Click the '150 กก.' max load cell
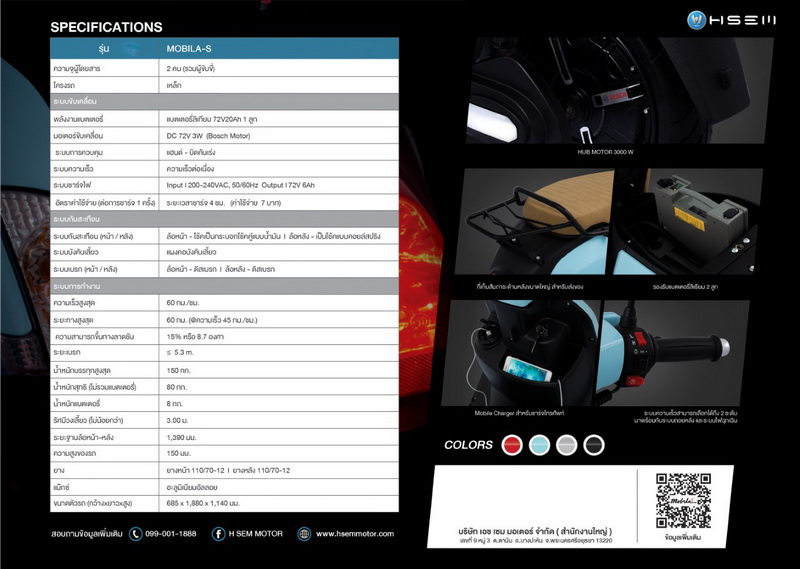The image size is (800, 569). click(x=279, y=370)
